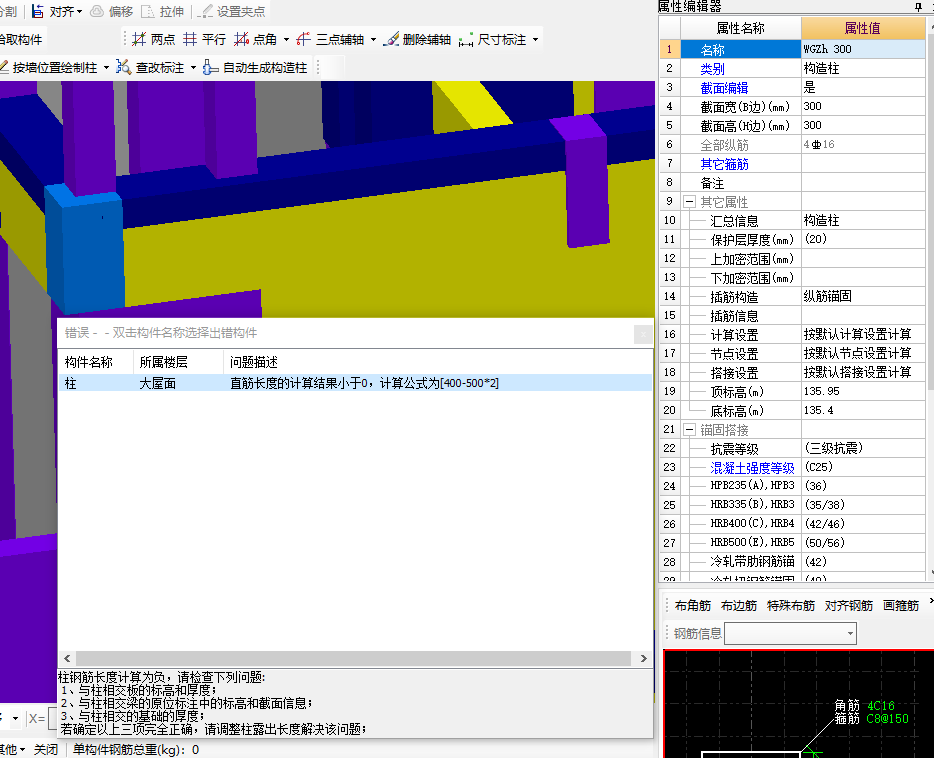The image size is (934, 758).
Task: Select the highlighted blue column in 3D view
Action: click(85, 250)
